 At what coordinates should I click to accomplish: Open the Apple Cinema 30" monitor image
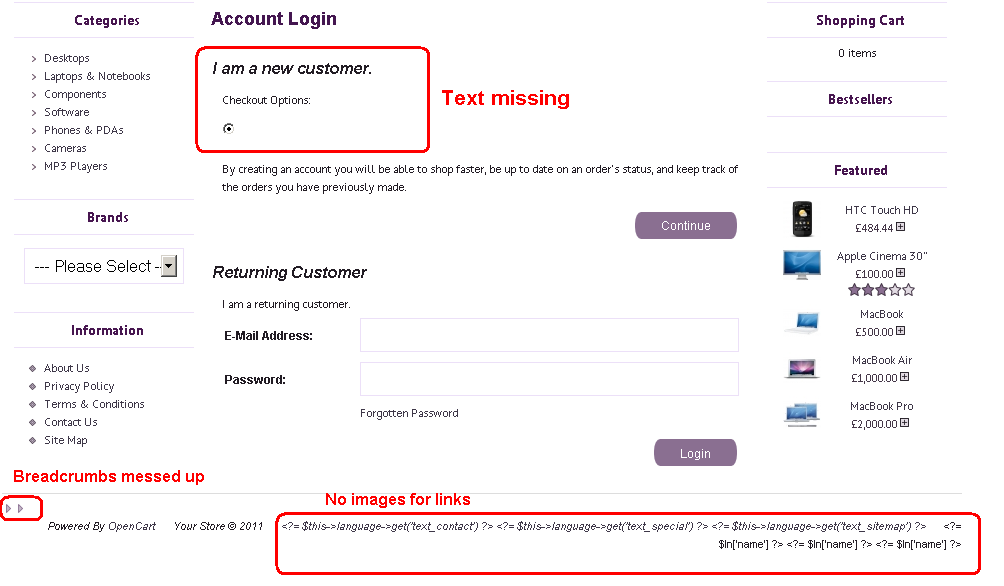(x=802, y=265)
